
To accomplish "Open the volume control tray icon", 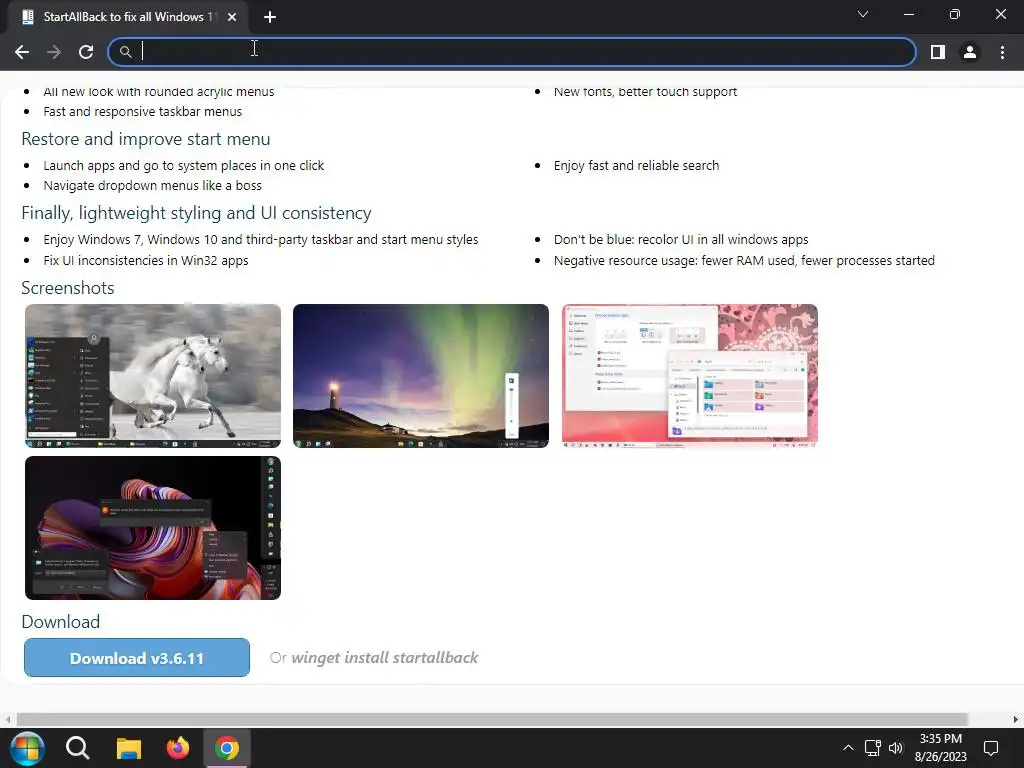I will (x=896, y=748).
